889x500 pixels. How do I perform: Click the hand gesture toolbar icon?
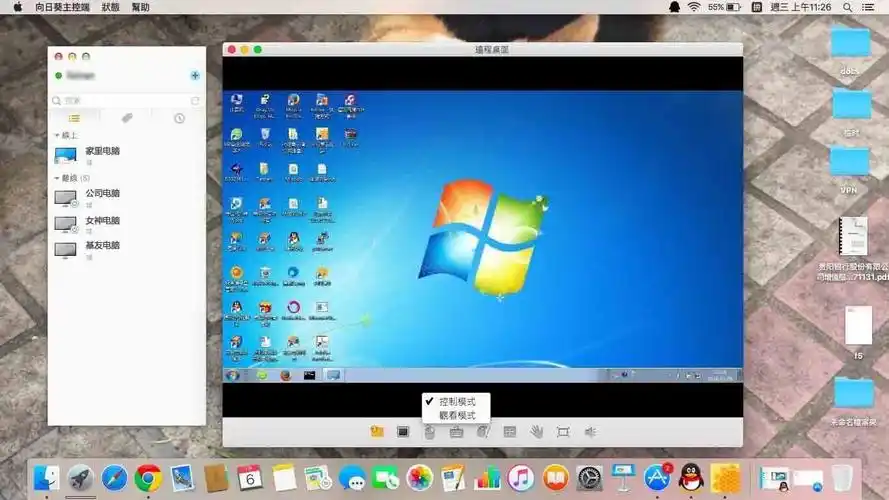(536, 432)
